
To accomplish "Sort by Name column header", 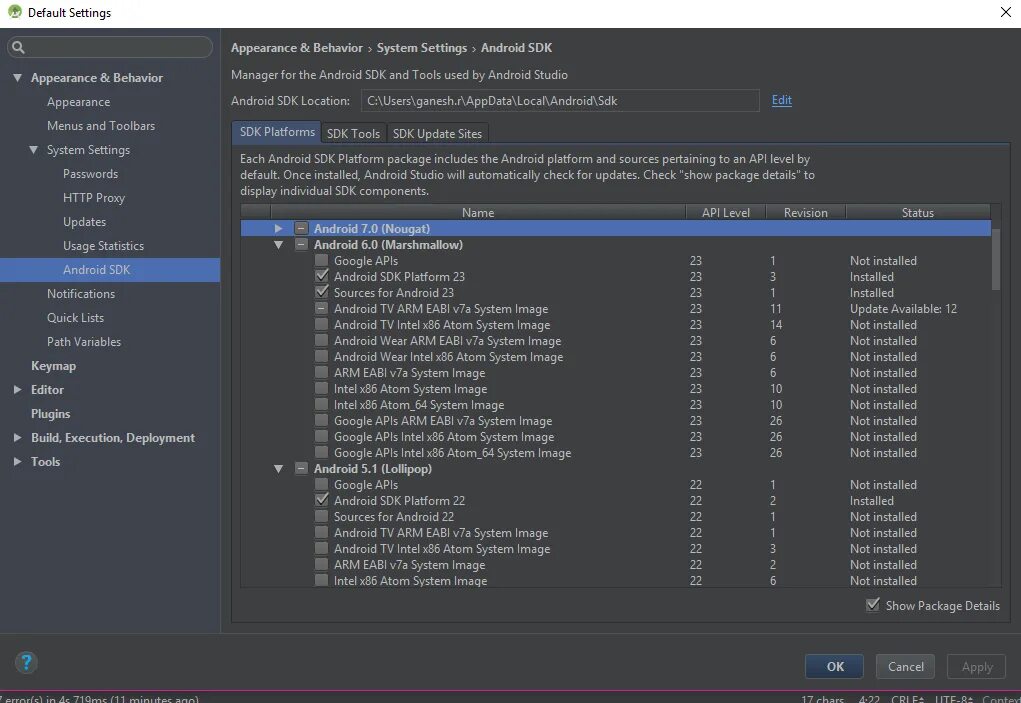I will tap(478, 212).
